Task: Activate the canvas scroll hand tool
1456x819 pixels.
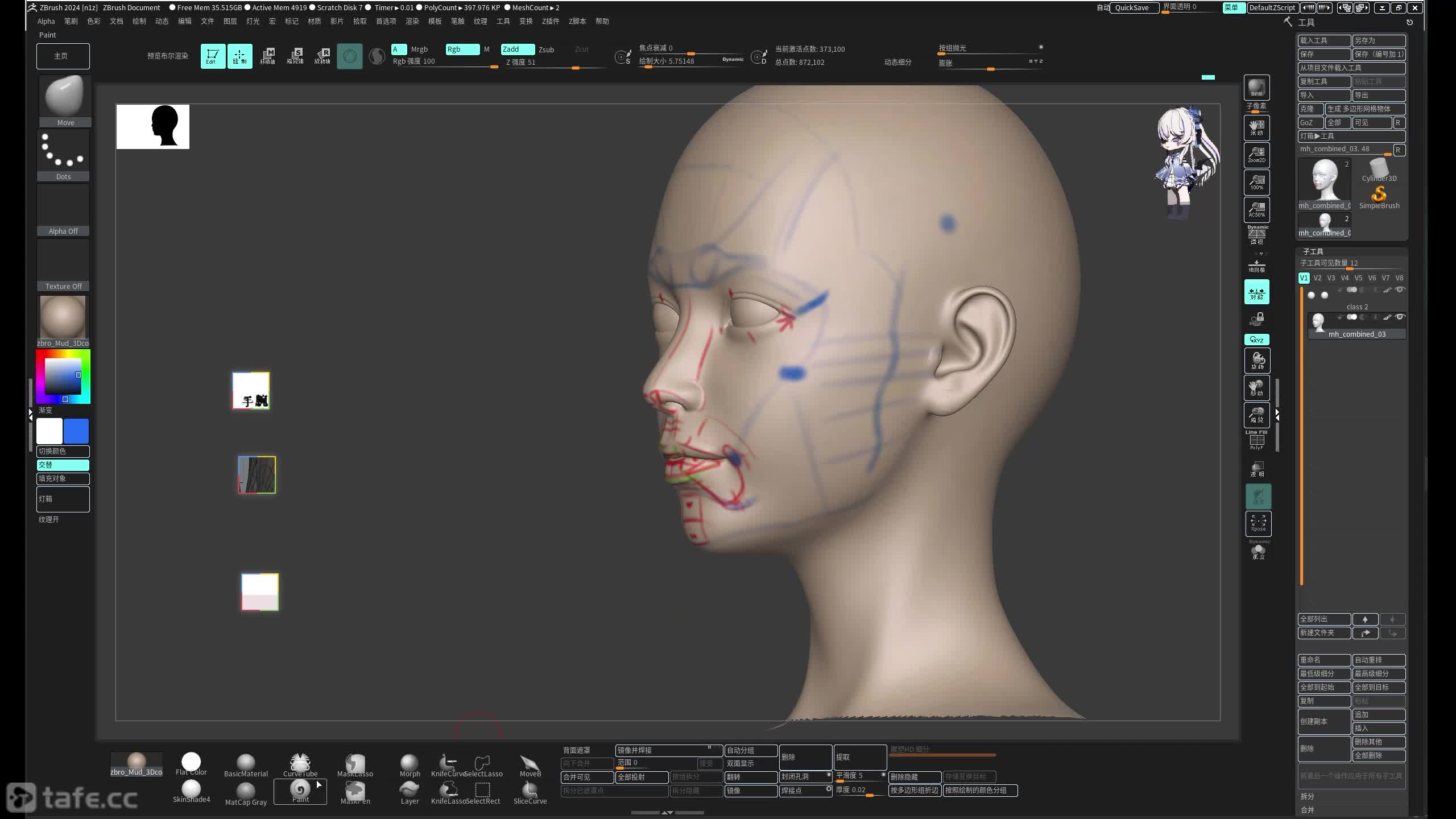Action: pyautogui.click(x=1256, y=127)
